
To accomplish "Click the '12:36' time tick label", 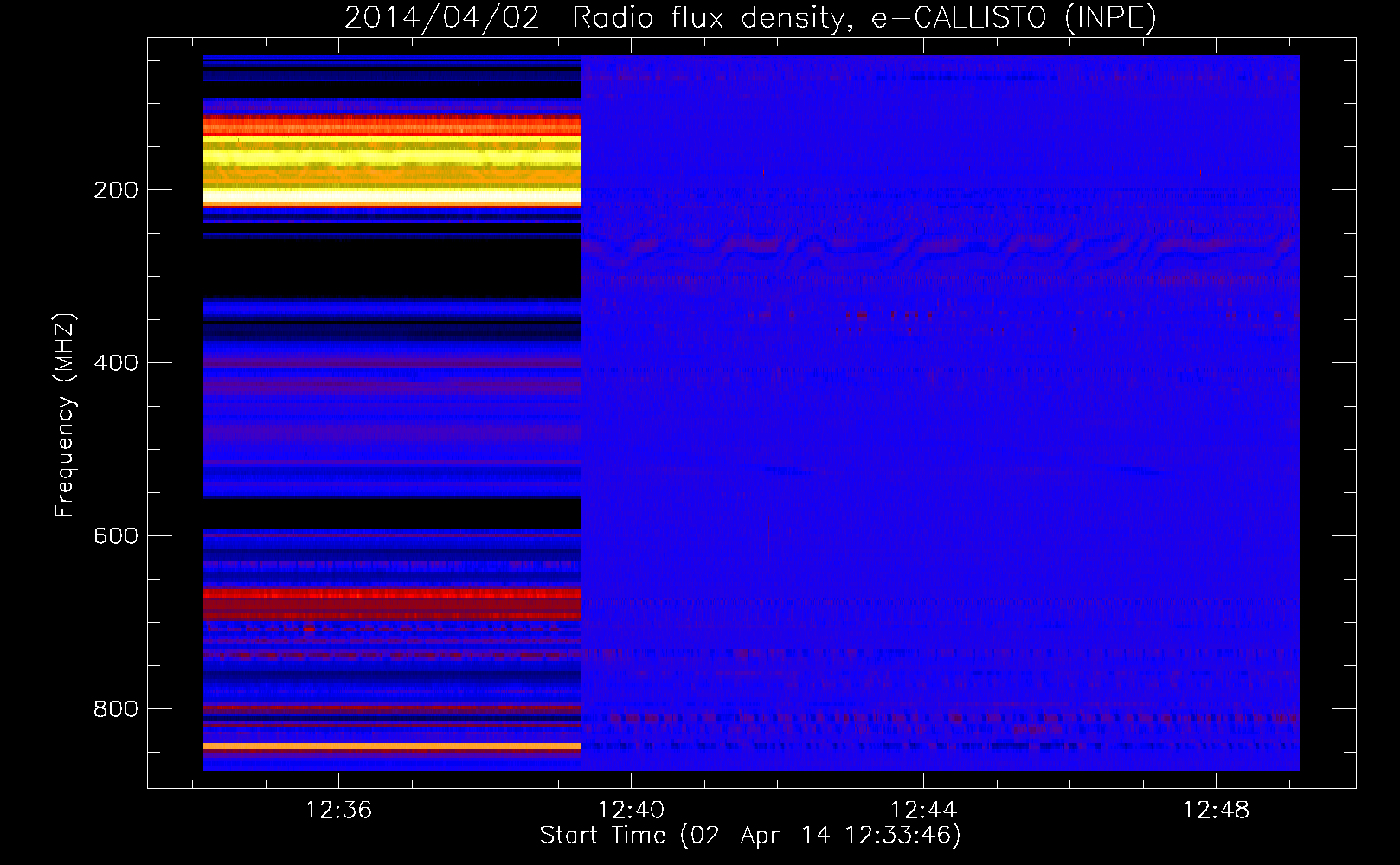I will pyautogui.click(x=338, y=810).
